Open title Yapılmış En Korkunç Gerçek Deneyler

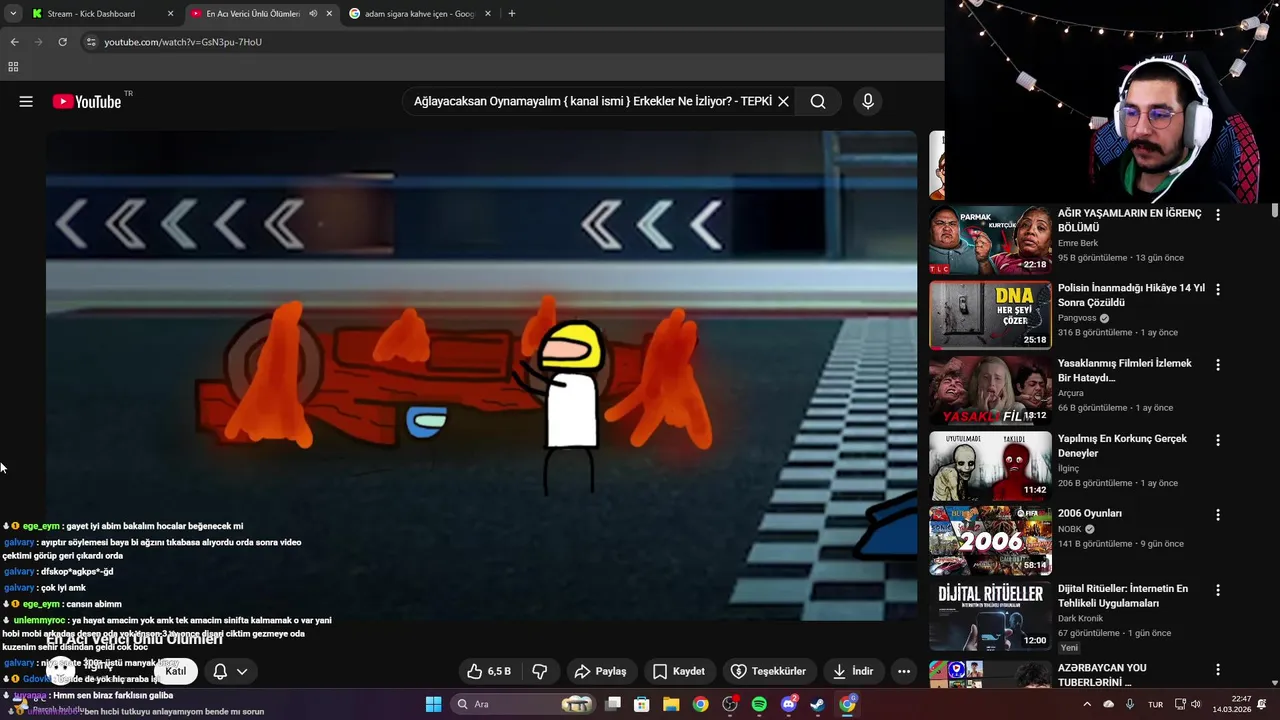[x=1122, y=446]
